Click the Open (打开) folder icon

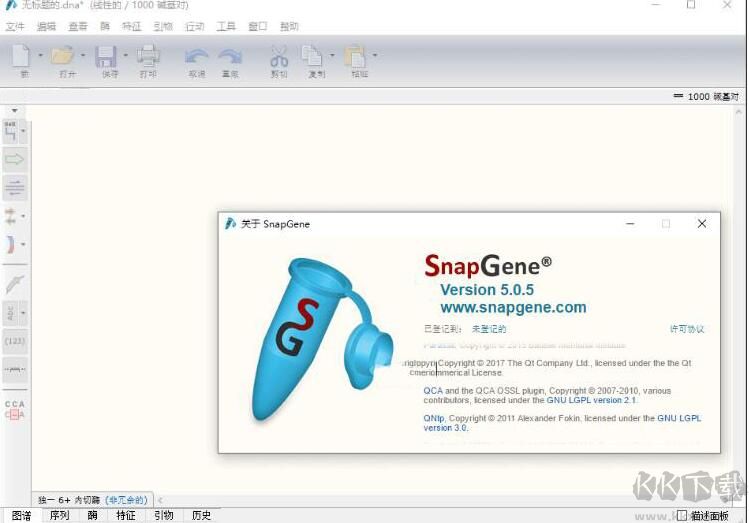(63, 57)
